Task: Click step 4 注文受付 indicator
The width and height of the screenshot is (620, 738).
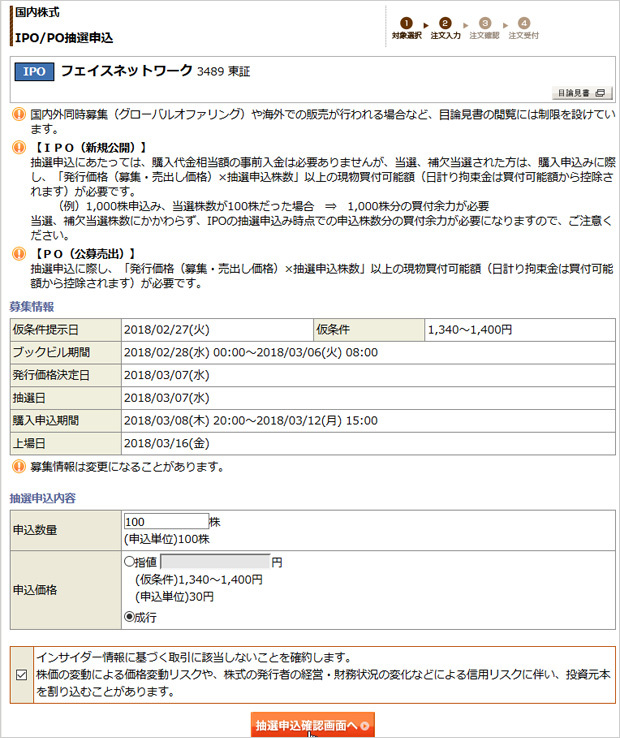Action: [523, 28]
